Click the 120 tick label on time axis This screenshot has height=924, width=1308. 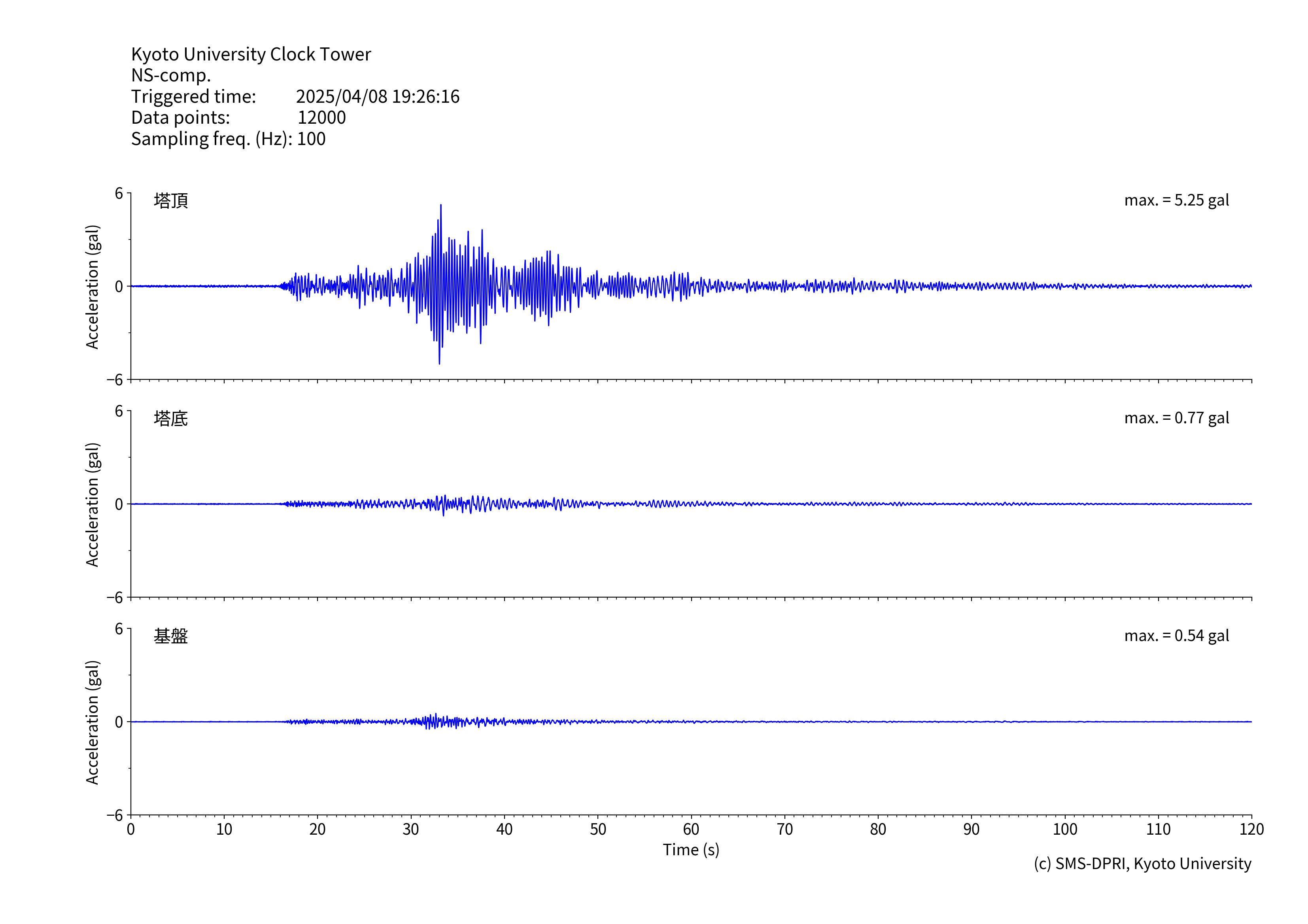coord(1251,829)
